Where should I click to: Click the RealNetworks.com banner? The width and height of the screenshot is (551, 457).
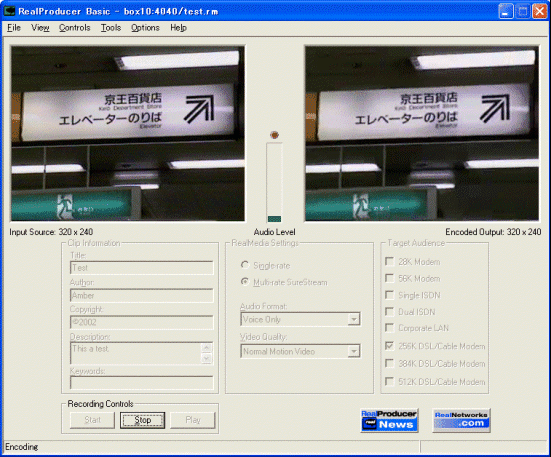click(x=461, y=420)
